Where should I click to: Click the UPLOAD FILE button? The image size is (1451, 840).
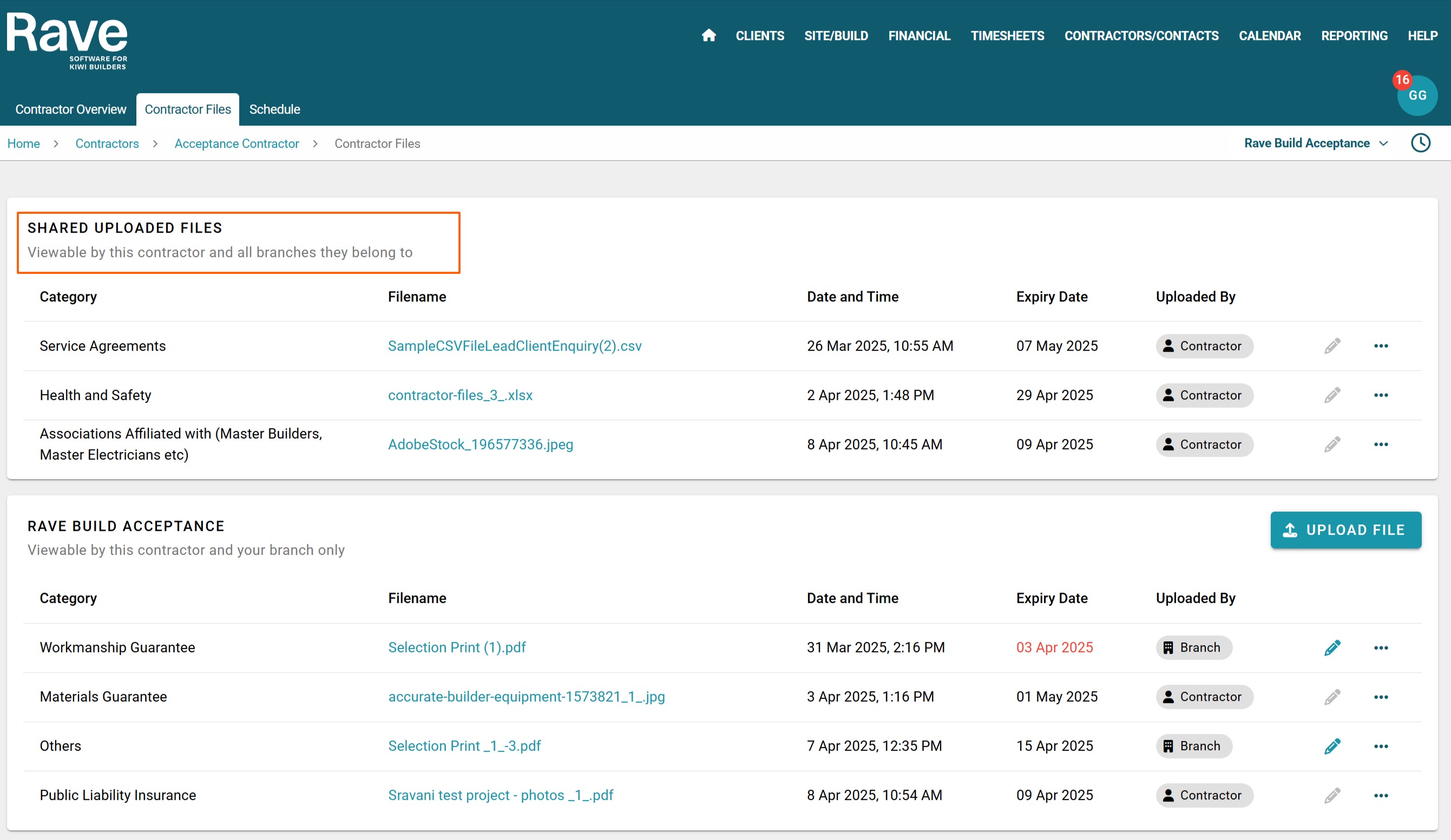pos(1345,530)
